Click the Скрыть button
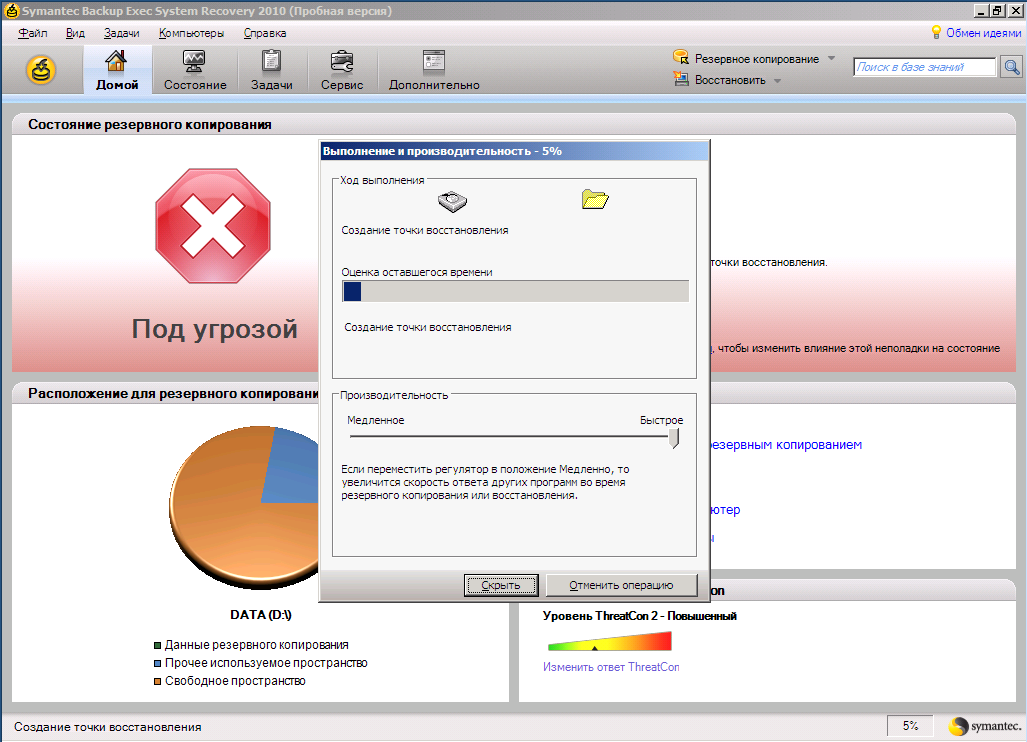1027x742 pixels. (501, 585)
